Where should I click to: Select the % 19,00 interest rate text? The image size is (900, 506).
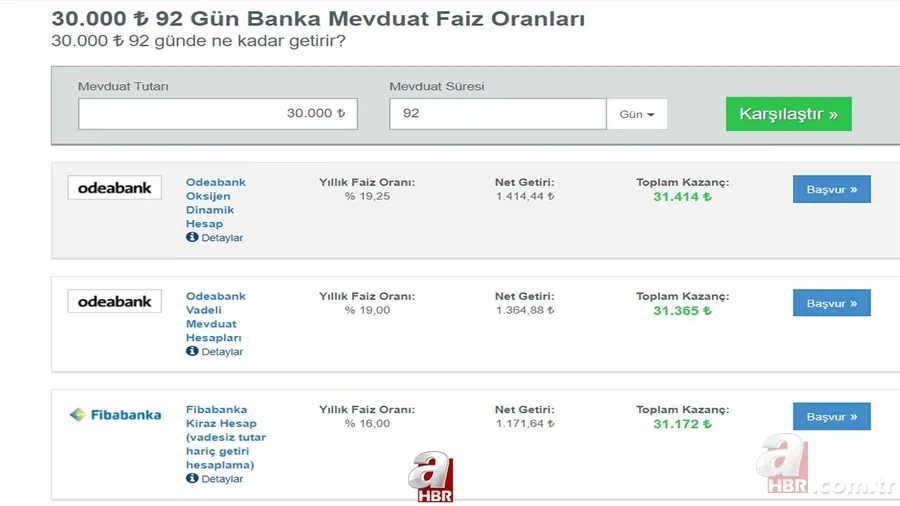[367, 310]
